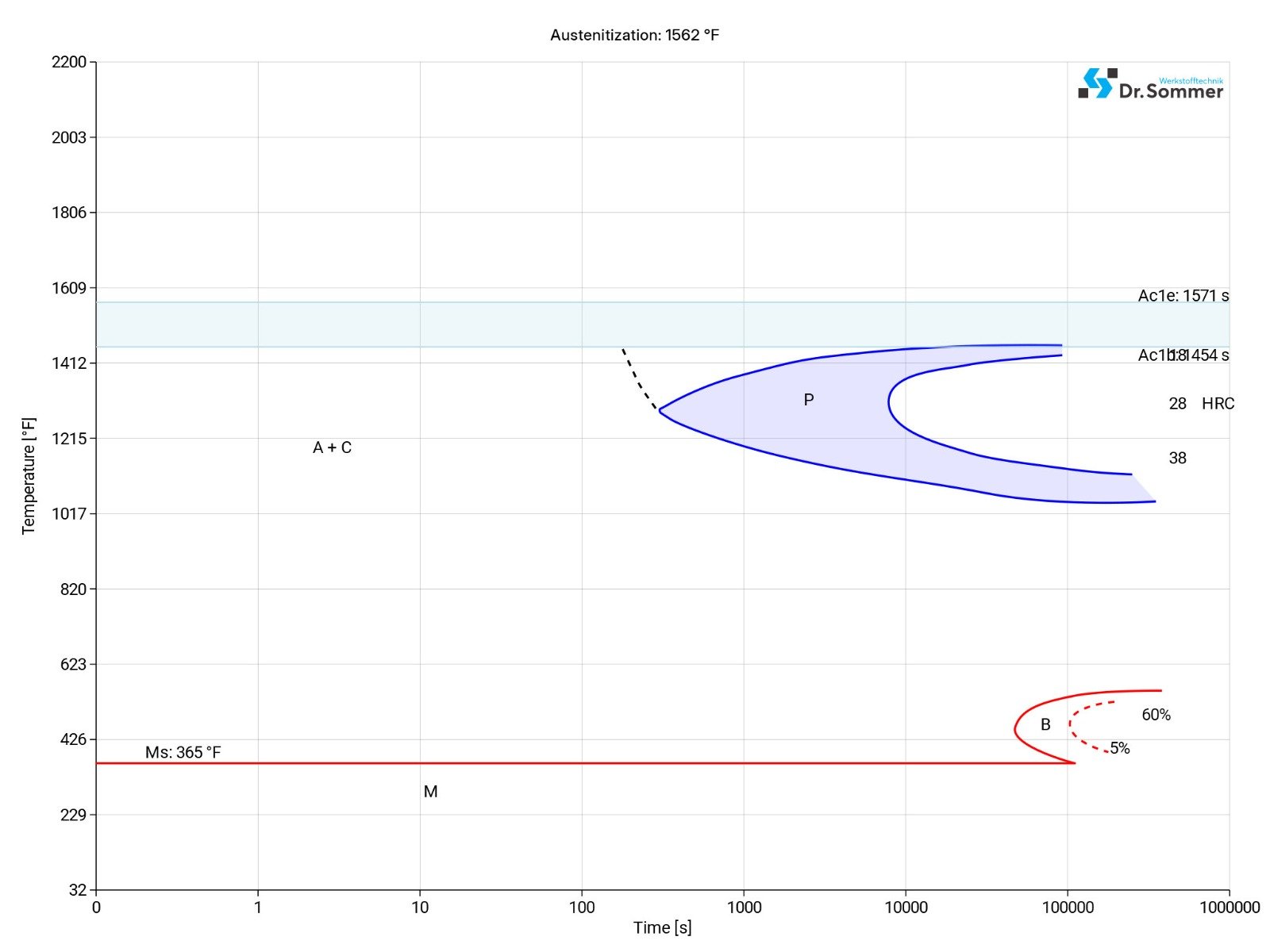Click the dashed black cooling line
The height and width of the screenshot is (952, 1270).
(635, 373)
